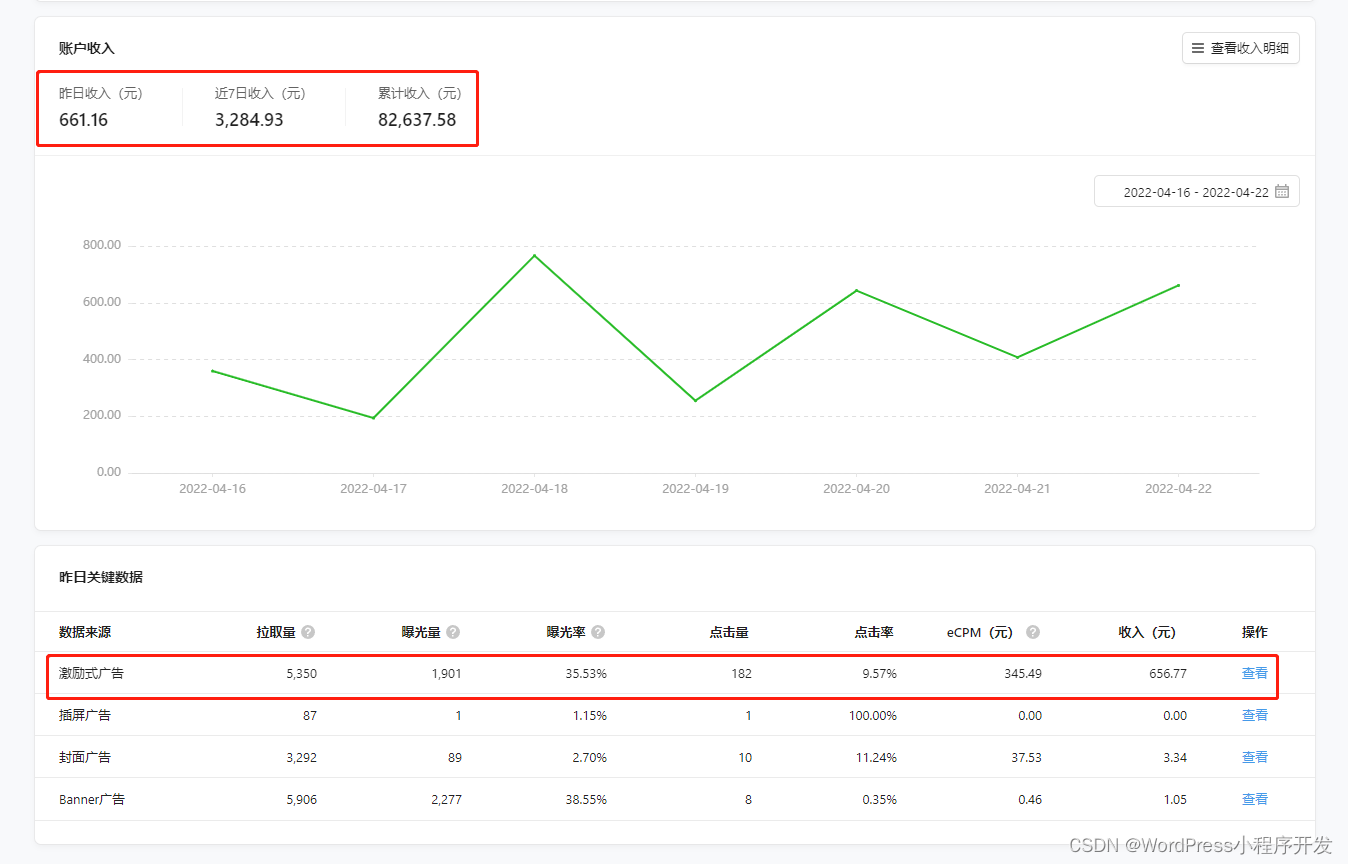Click help icon next to 曝光率
The height and width of the screenshot is (864, 1348).
pos(598,632)
